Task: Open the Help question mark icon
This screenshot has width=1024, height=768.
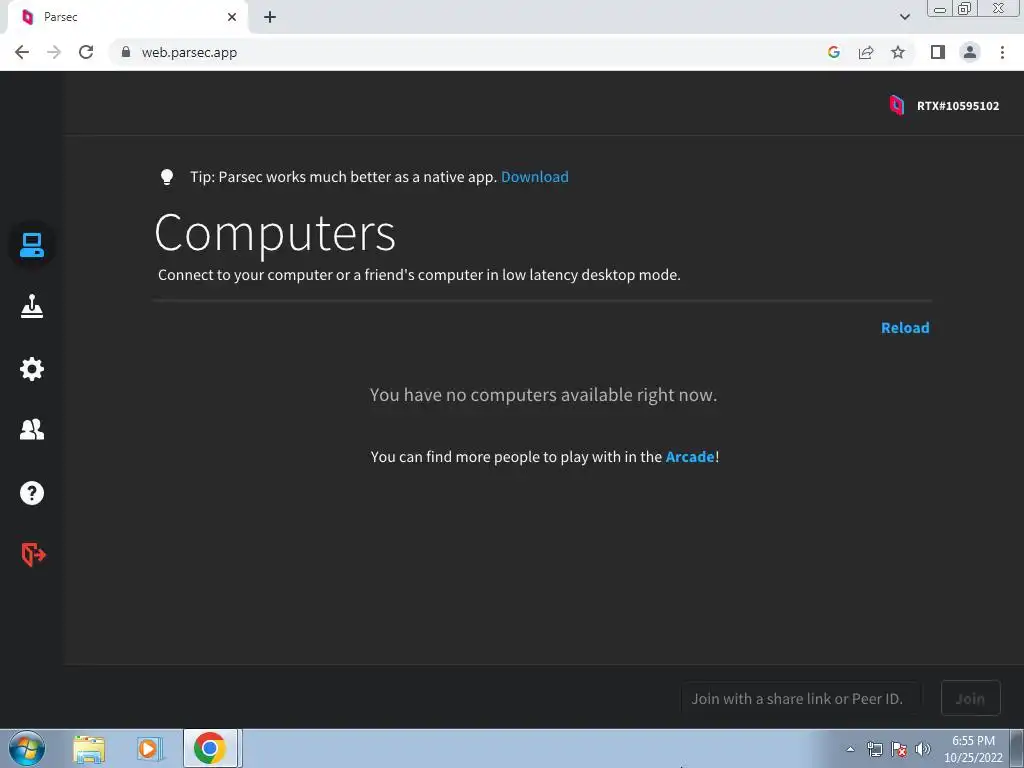Action: (x=31, y=493)
